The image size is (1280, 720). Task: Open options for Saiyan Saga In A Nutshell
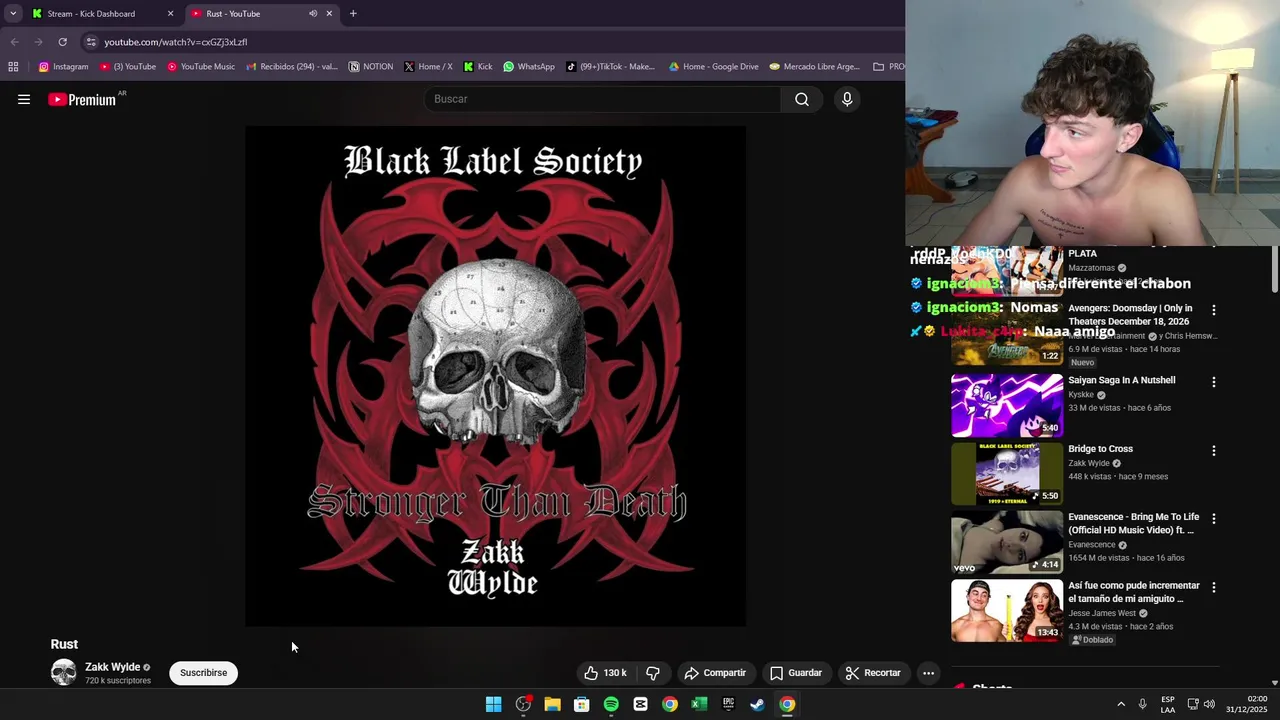coord(1214,382)
